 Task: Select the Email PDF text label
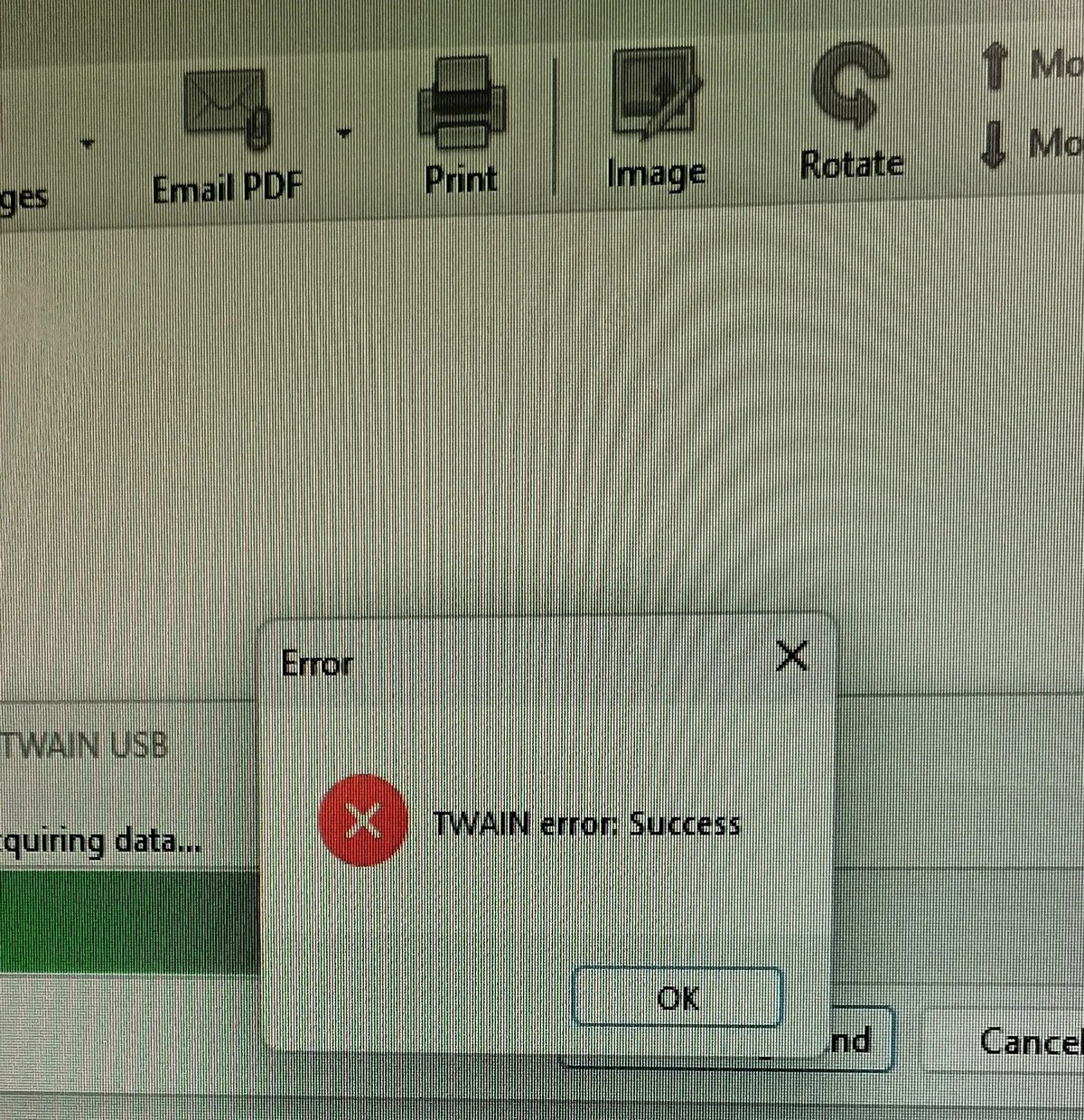[x=228, y=190]
